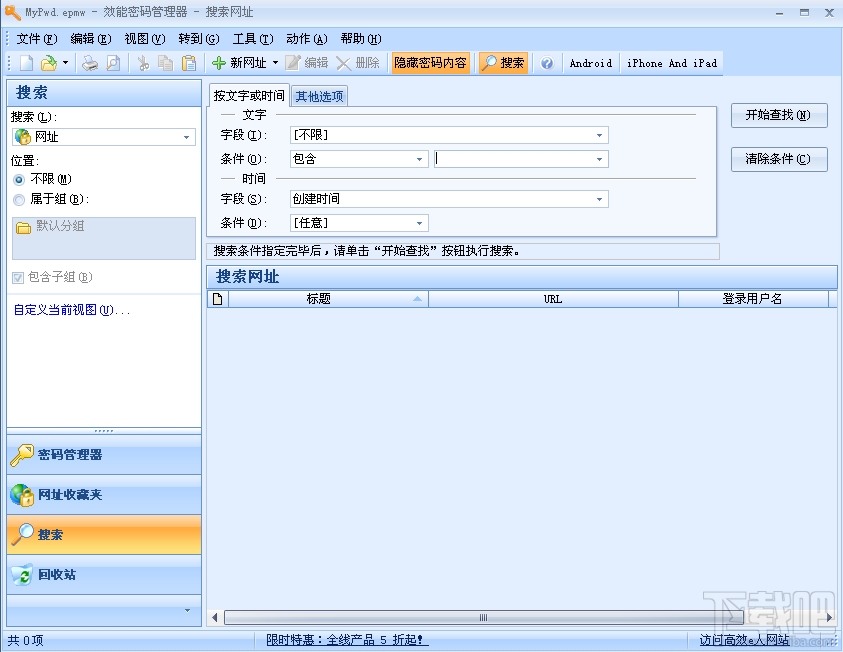Viewport: 843px width, 652px height.
Task: Switch to 其他选项 tab
Action: [319, 97]
